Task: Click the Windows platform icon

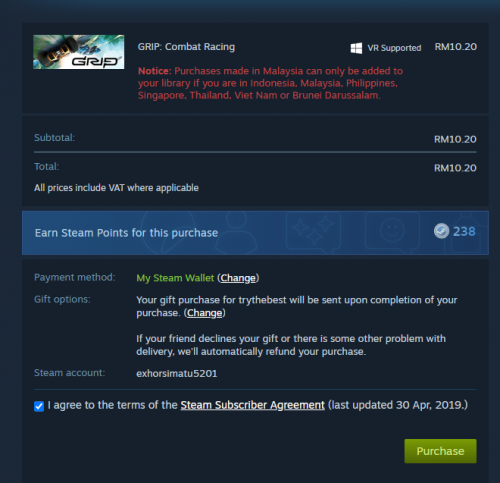Action: [x=356, y=48]
